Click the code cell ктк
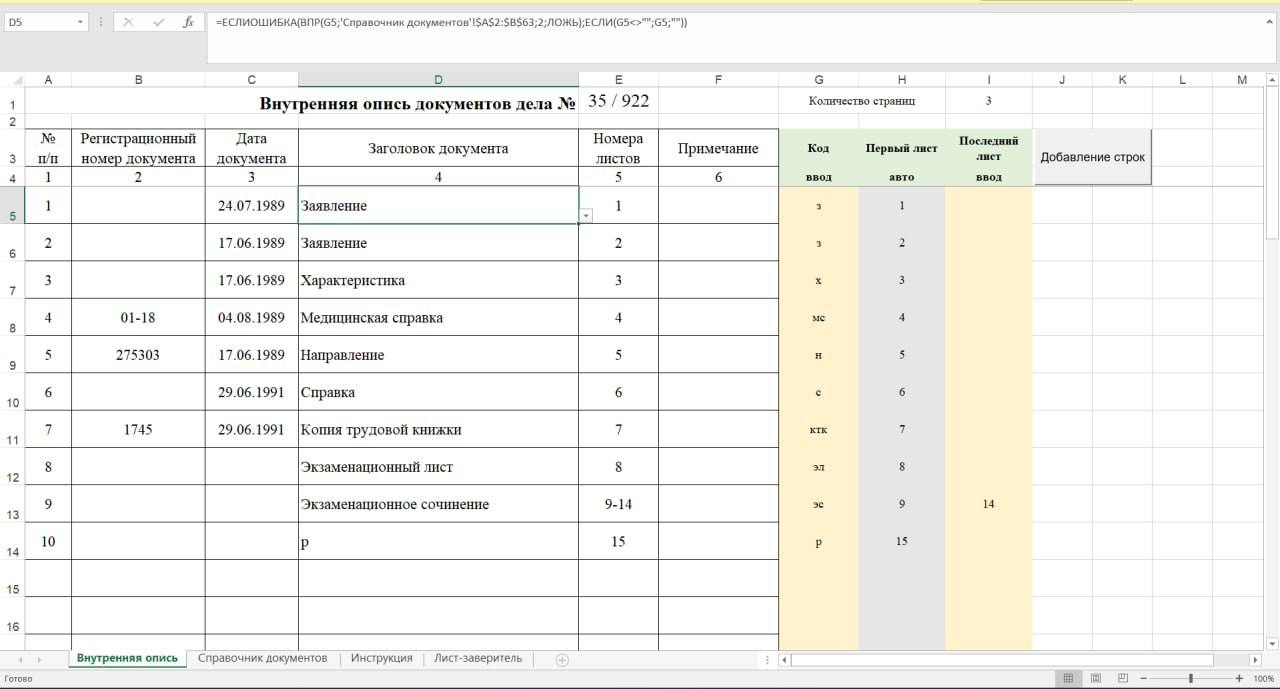This screenshot has width=1280, height=689. tap(819, 430)
